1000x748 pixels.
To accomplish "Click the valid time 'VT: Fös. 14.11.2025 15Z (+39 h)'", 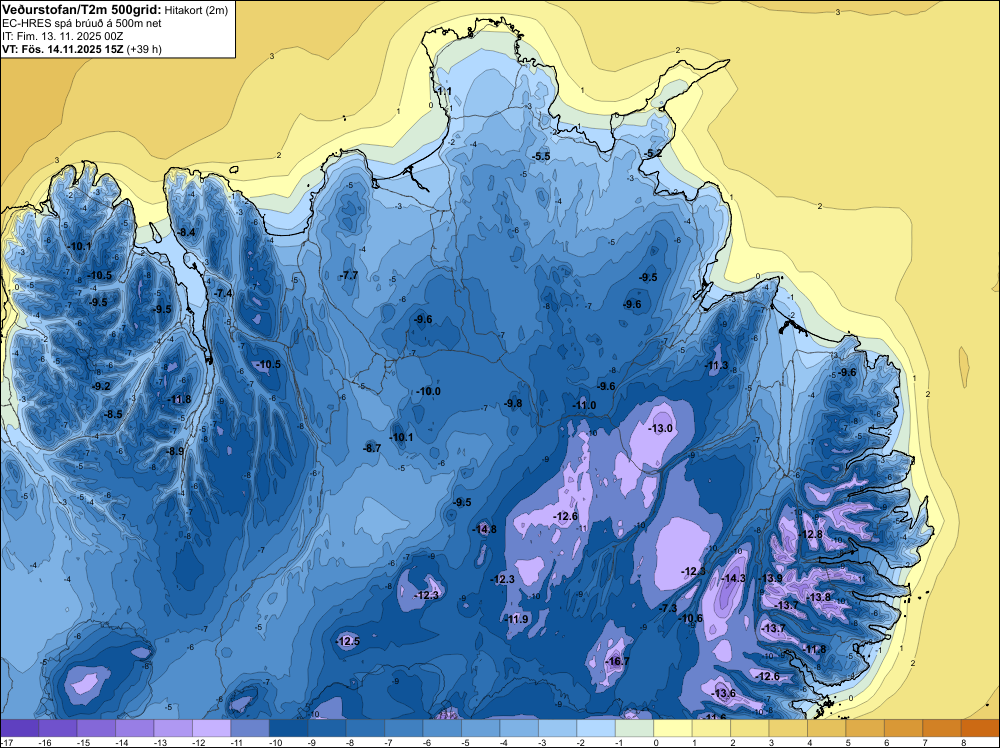I will click(82, 49).
